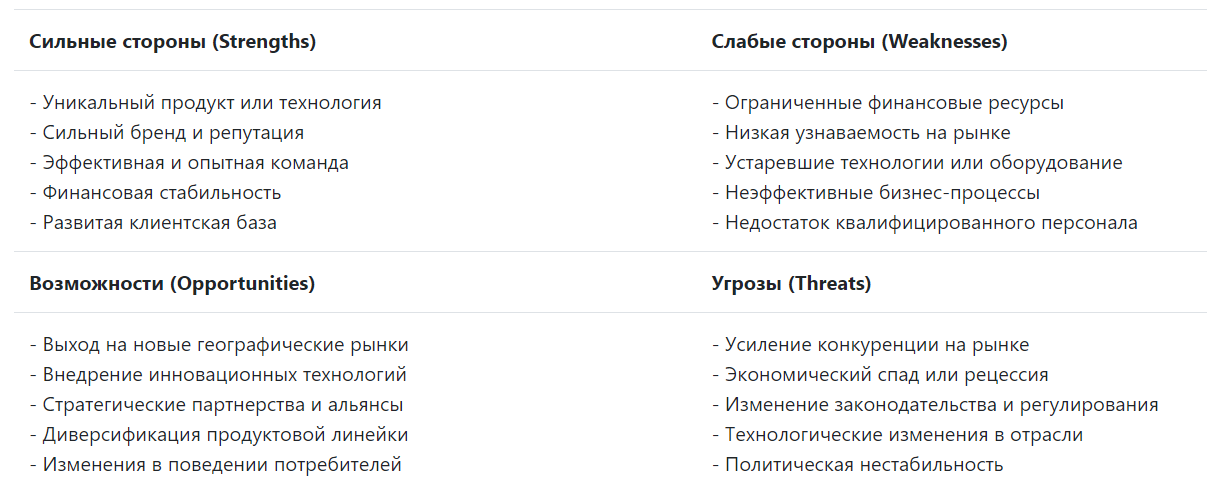Click the Угрозы (Threats) heading

tap(791, 283)
